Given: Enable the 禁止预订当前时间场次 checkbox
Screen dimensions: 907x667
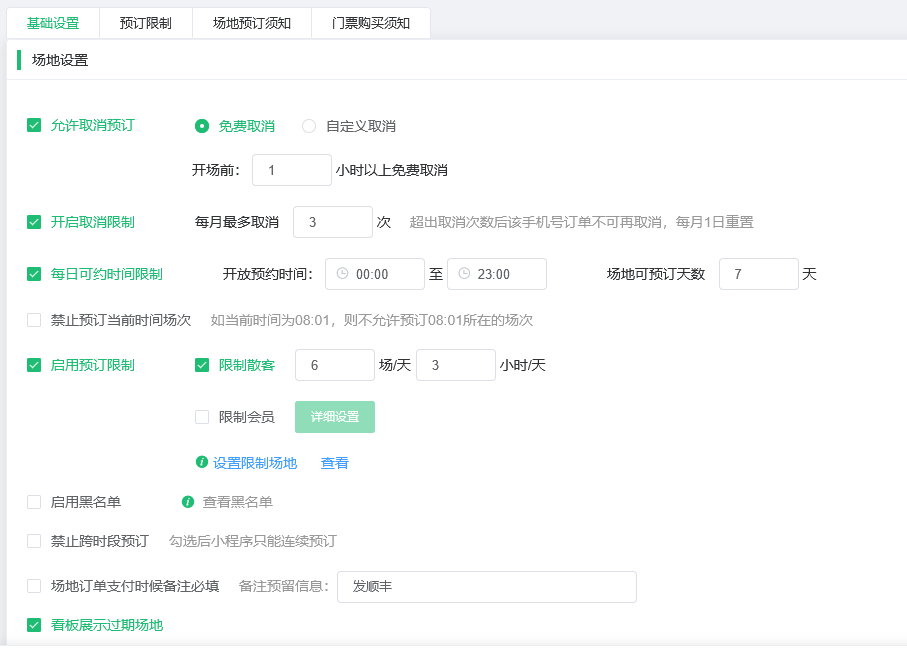Looking at the screenshot, I should point(34,320).
